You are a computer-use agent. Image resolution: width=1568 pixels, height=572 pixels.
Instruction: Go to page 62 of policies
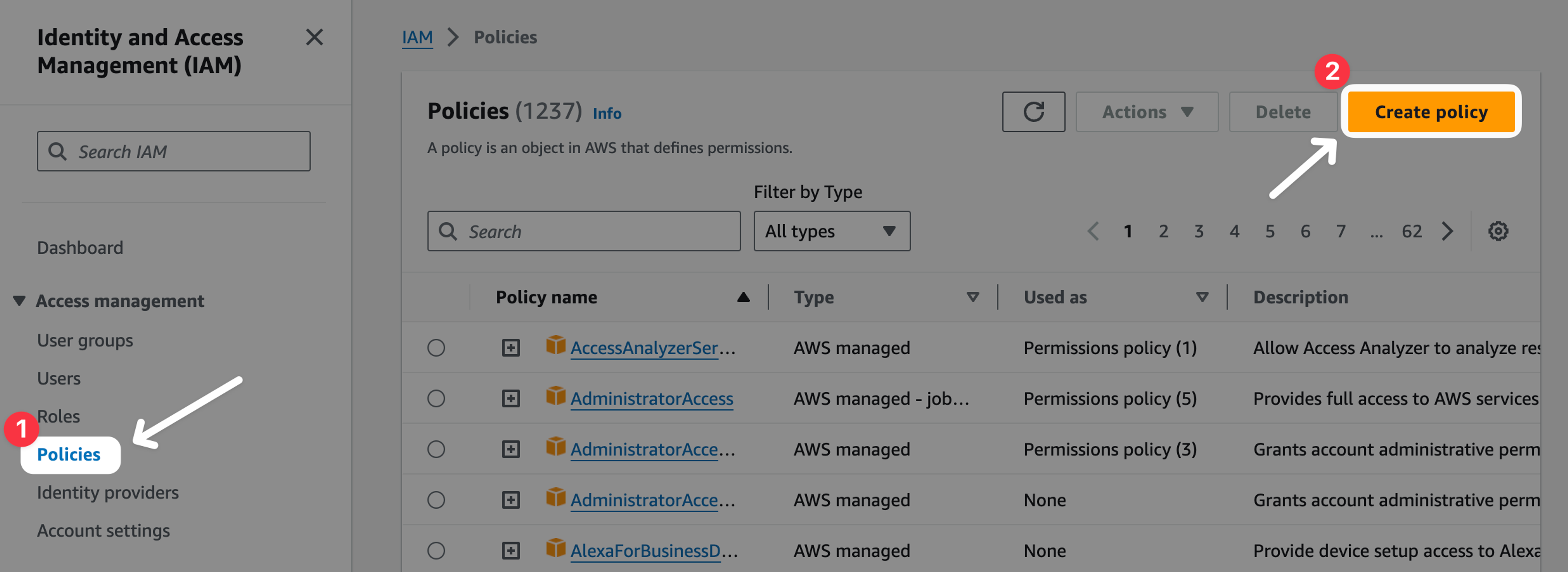pyautogui.click(x=1412, y=231)
